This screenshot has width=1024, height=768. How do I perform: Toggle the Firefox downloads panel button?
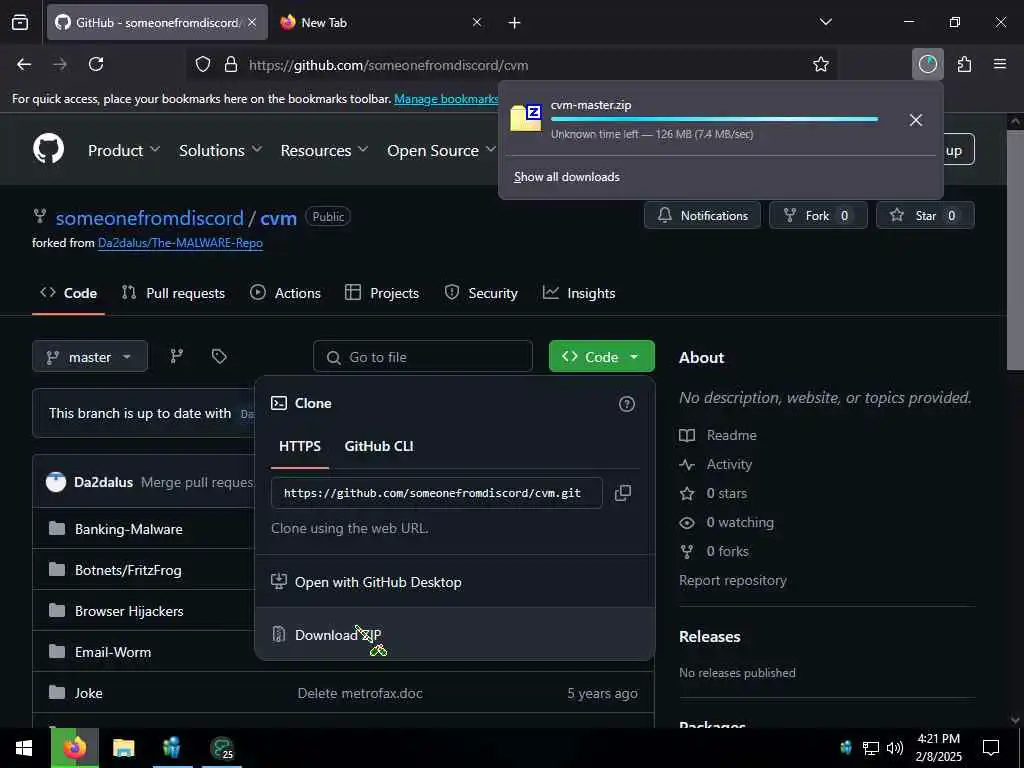(x=927, y=64)
